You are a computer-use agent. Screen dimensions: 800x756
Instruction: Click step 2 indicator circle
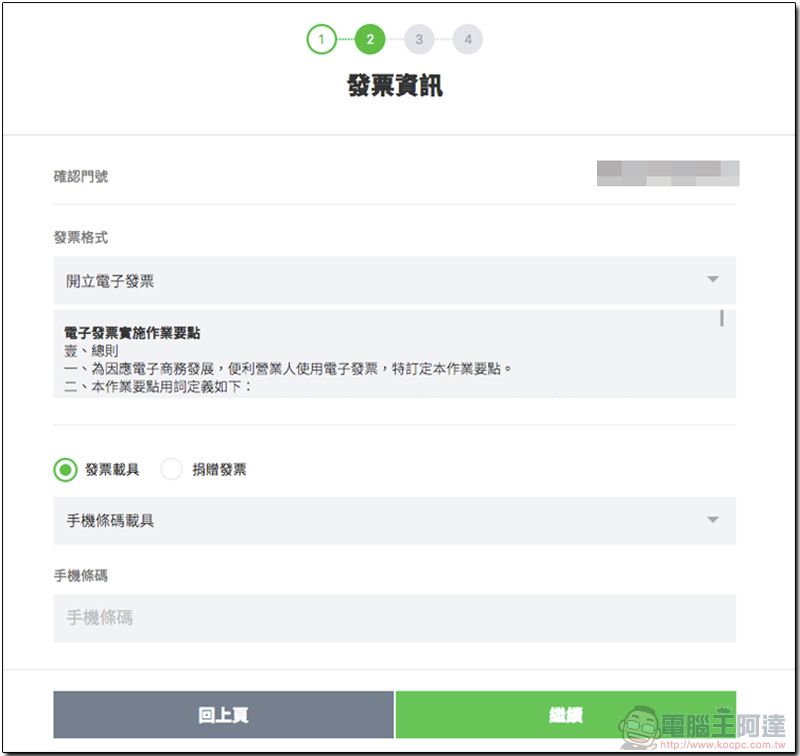tap(370, 39)
